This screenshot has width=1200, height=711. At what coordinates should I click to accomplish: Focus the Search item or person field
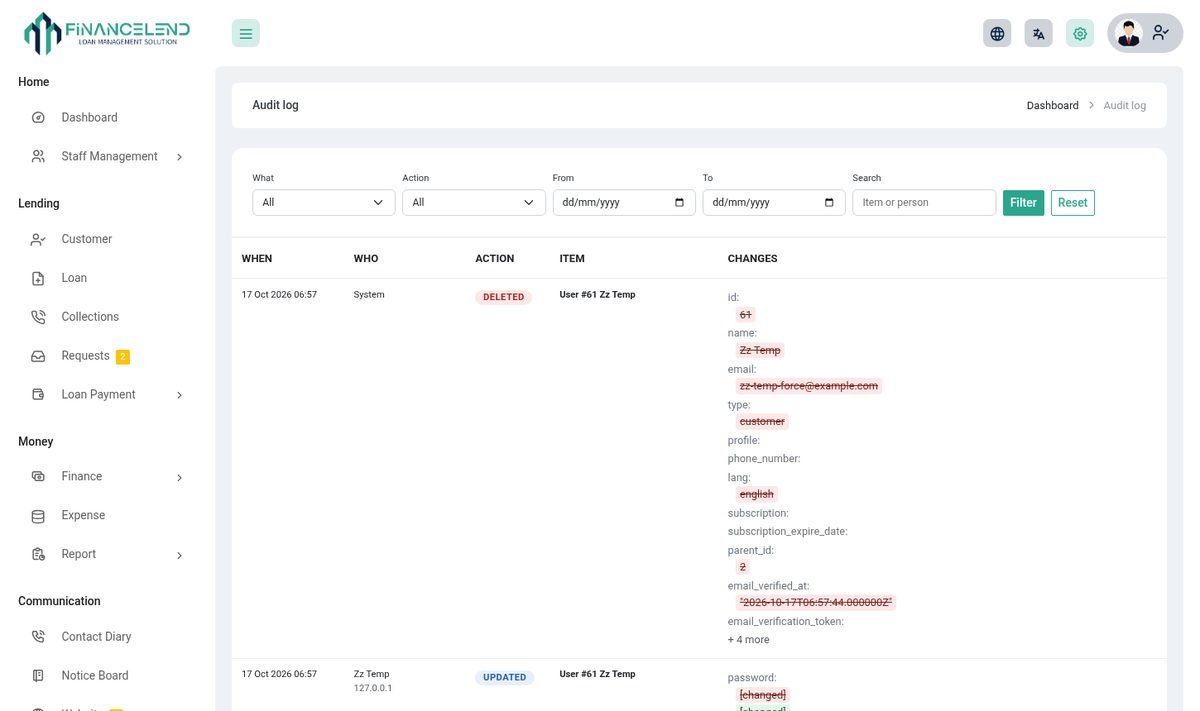pyautogui.click(x=924, y=202)
